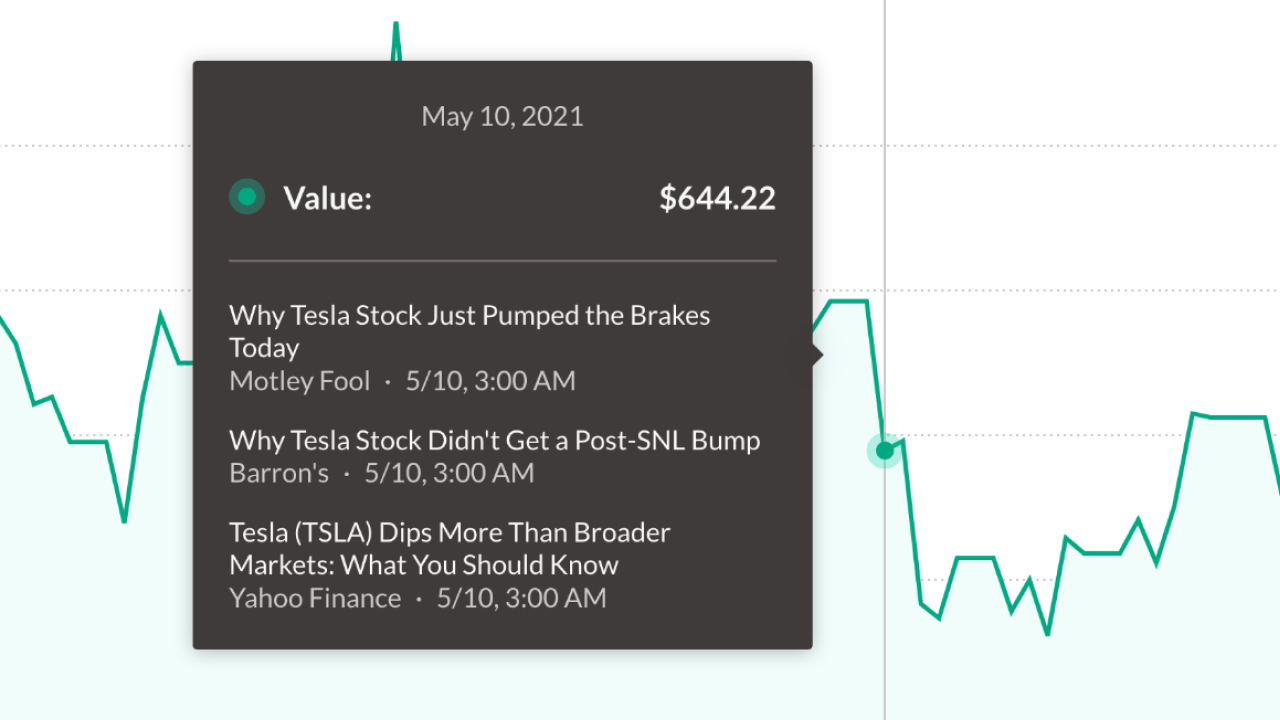Click the May 10, 2021 tooltip date
1280x720 pixels.
pos(502,116)
